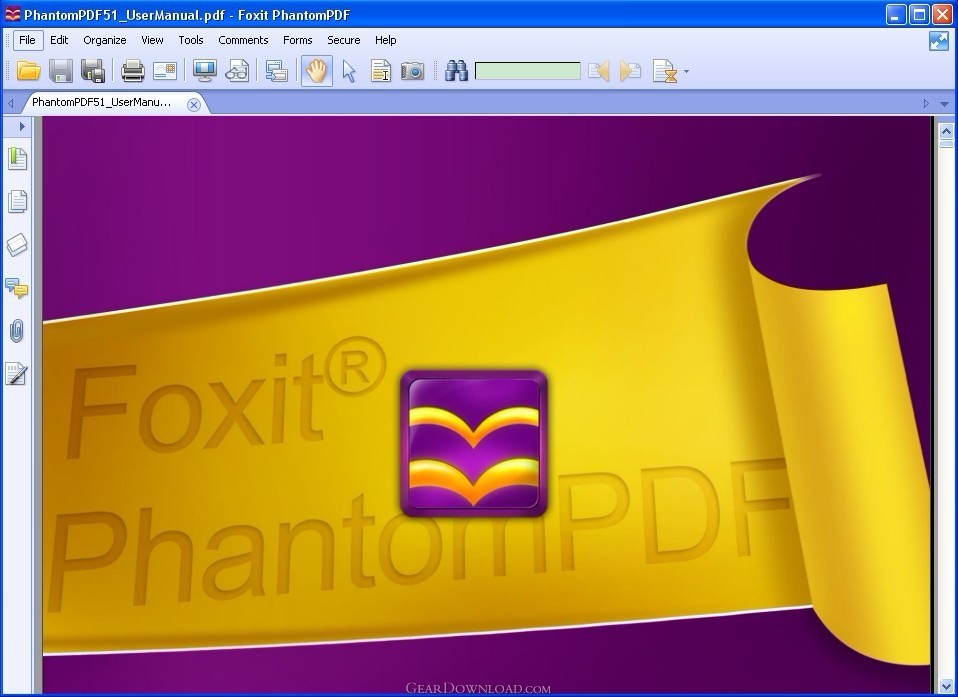Viewport: 958px width, 697px height.
Task: Open the View menu
Action: pos(152,40)
